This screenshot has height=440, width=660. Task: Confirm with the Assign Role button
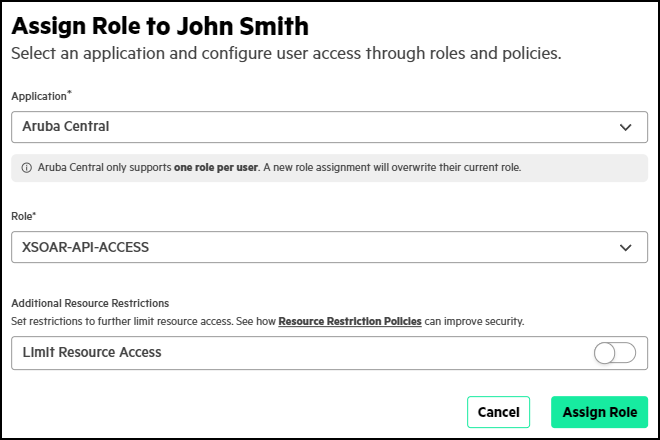point(599,412)
